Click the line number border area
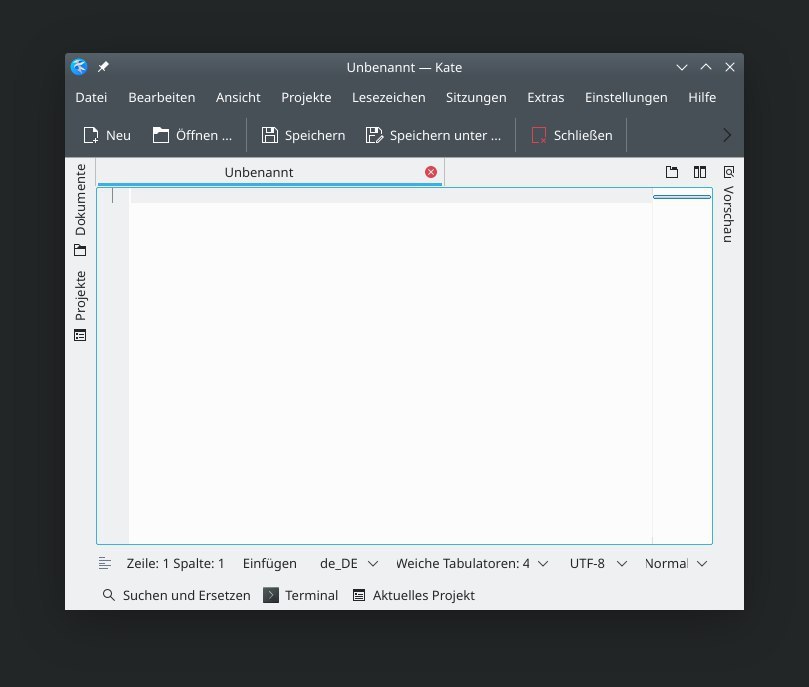The image size is (809, 687). [113, 366]
